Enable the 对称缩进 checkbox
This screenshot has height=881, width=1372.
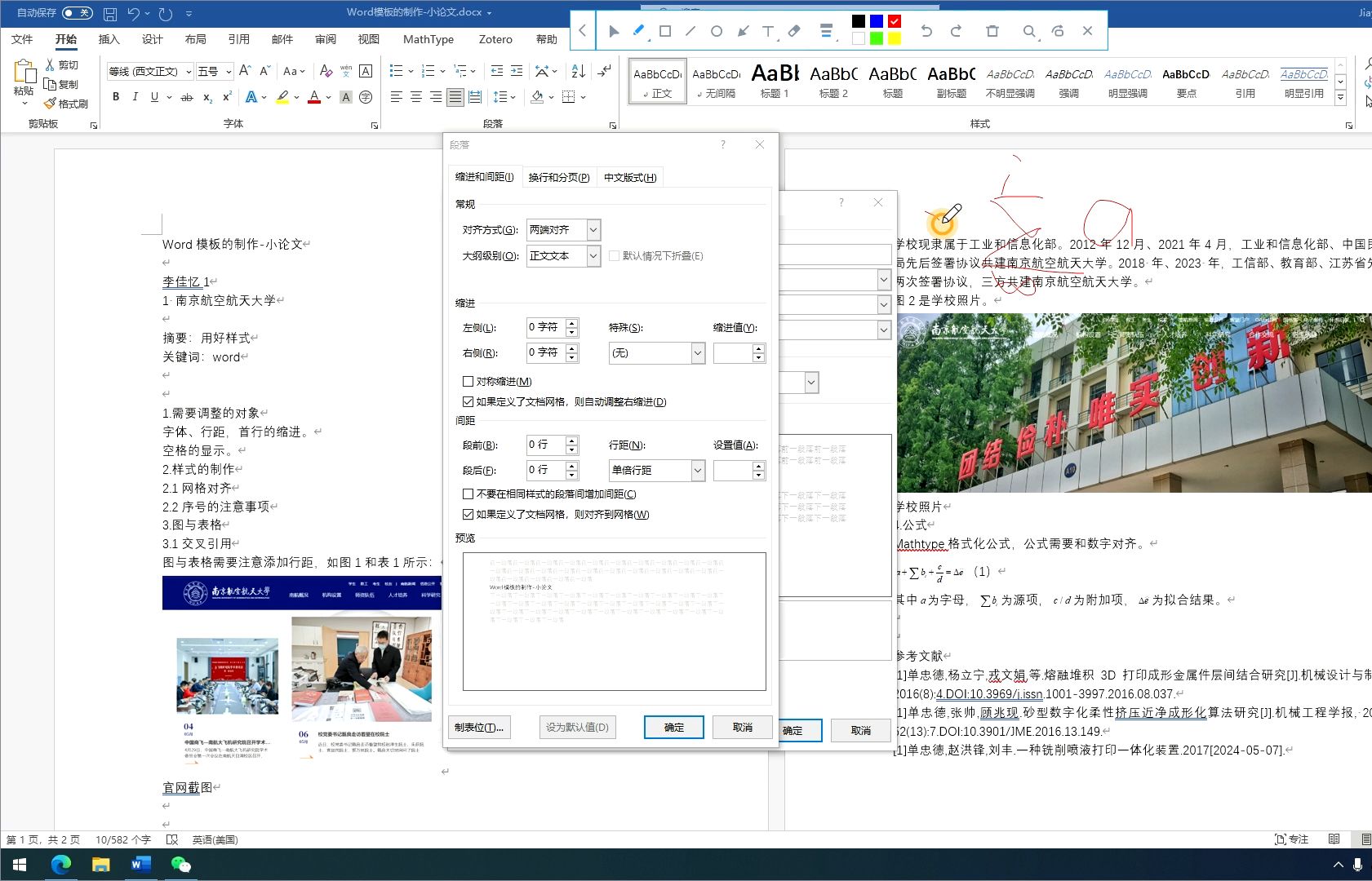point(468,381)
